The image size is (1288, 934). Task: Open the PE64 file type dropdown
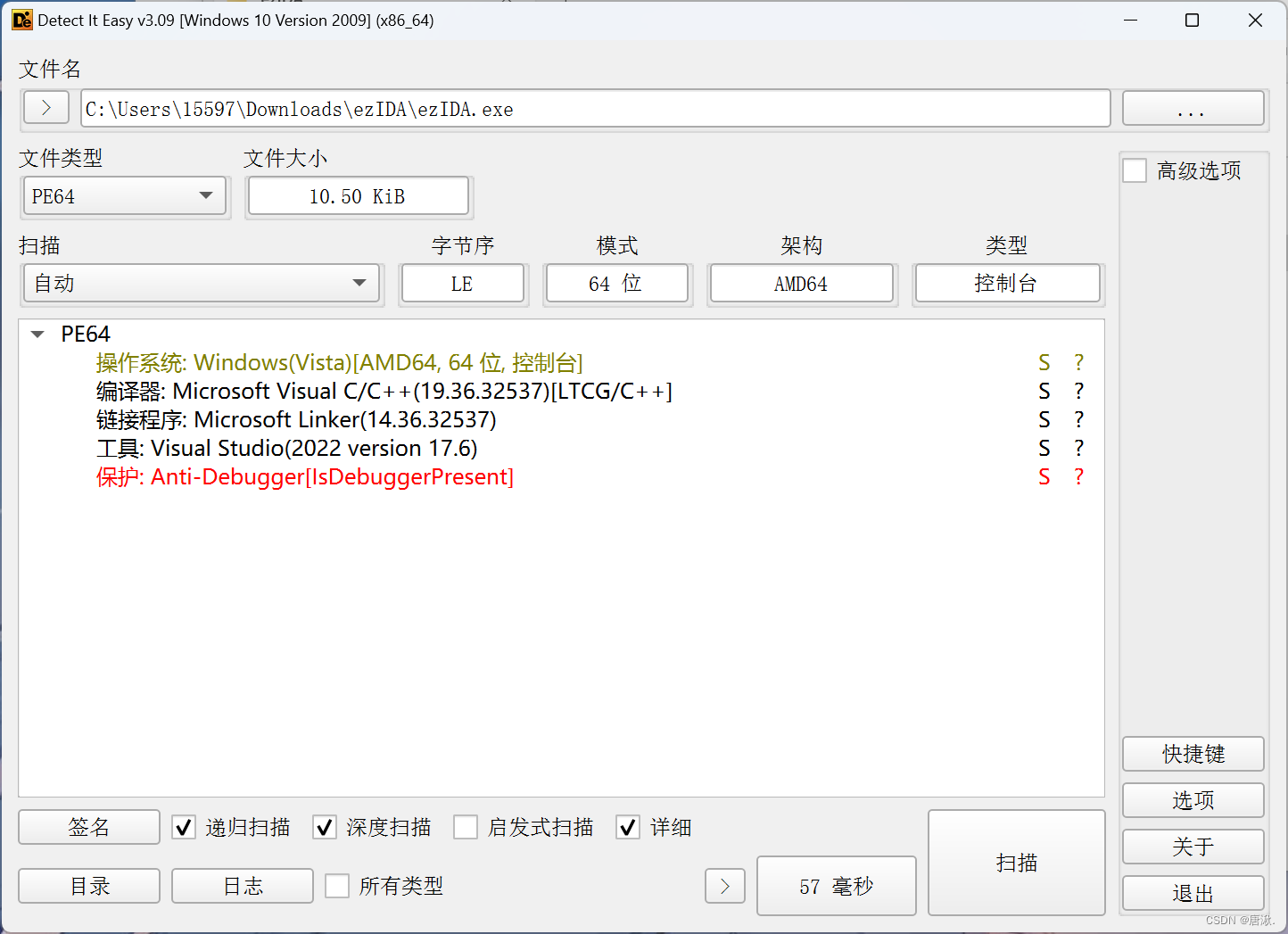(206, 196)
